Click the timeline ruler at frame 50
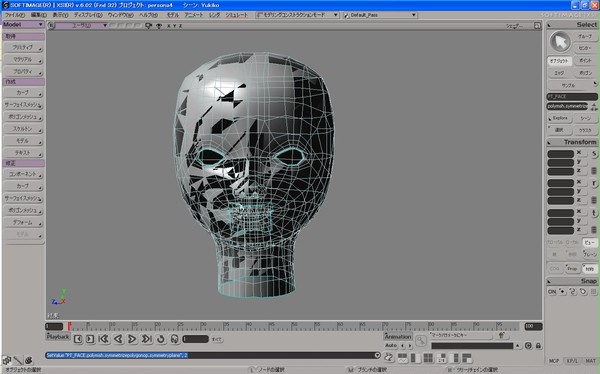 pyautogui.click(x=293, y=326)
